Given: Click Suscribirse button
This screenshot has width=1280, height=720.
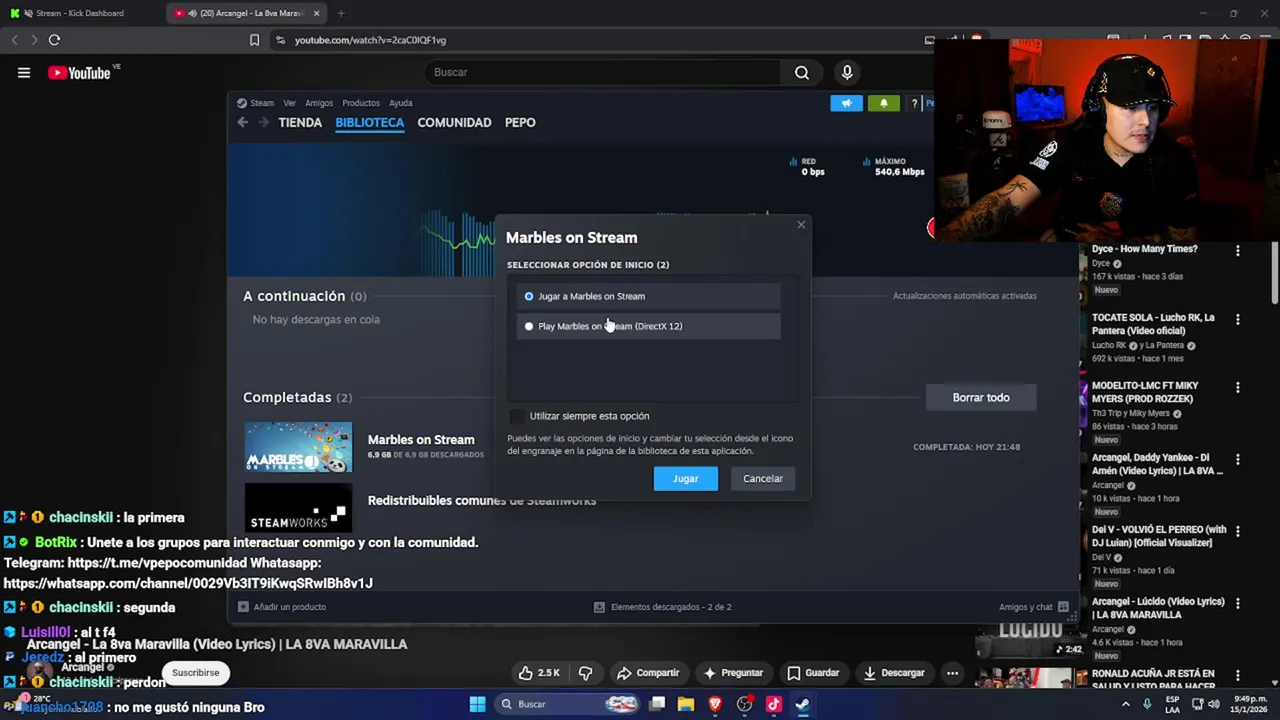Looking at the screenshot, I should [195, 673].
